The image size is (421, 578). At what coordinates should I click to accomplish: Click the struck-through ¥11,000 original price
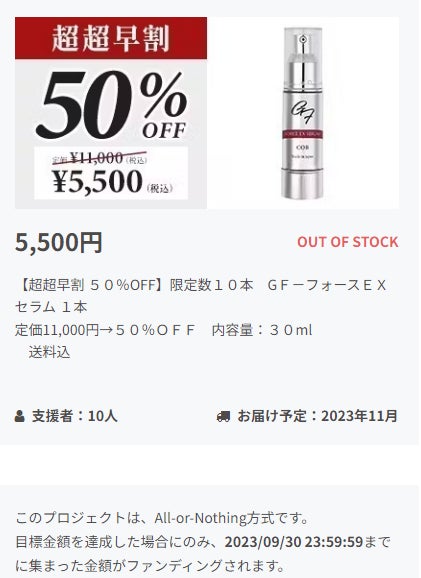tap(97, 158)
